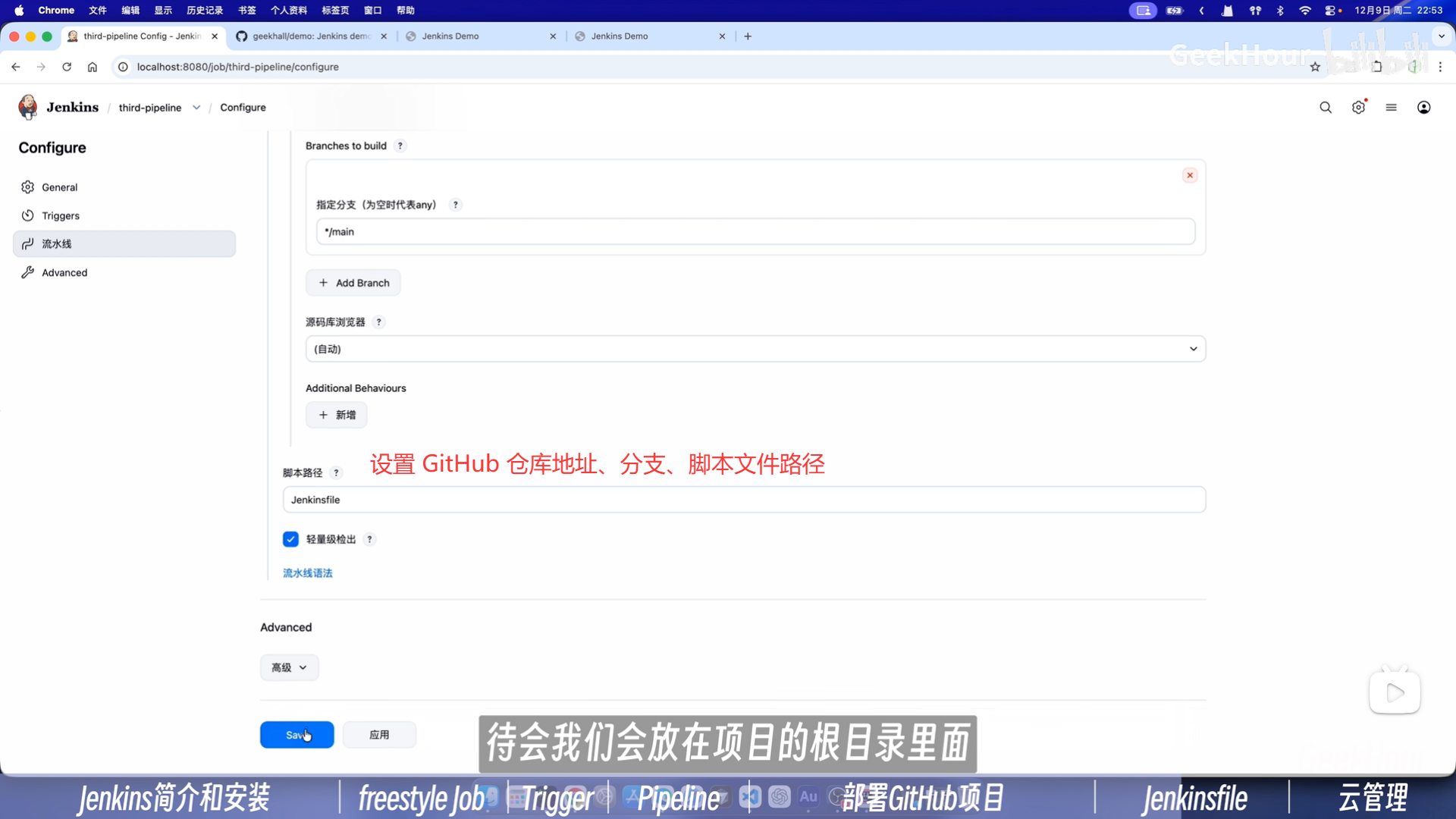
Task: Click the Add Branch button
Action: point(353,283)
